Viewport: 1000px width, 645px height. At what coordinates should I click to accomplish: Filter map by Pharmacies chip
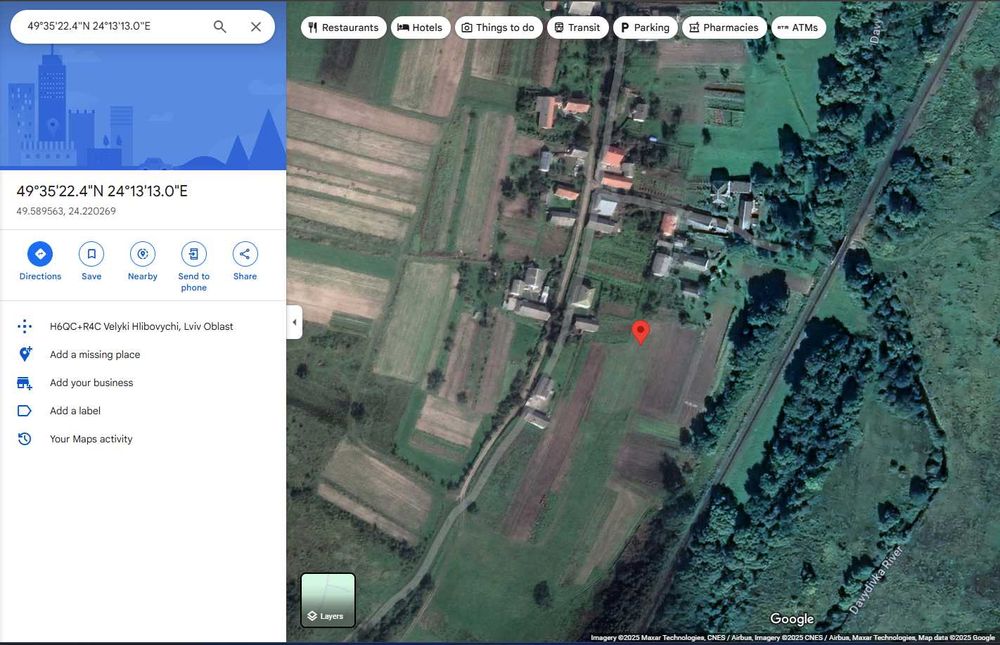pyautogui.click(x=724, y=27)
